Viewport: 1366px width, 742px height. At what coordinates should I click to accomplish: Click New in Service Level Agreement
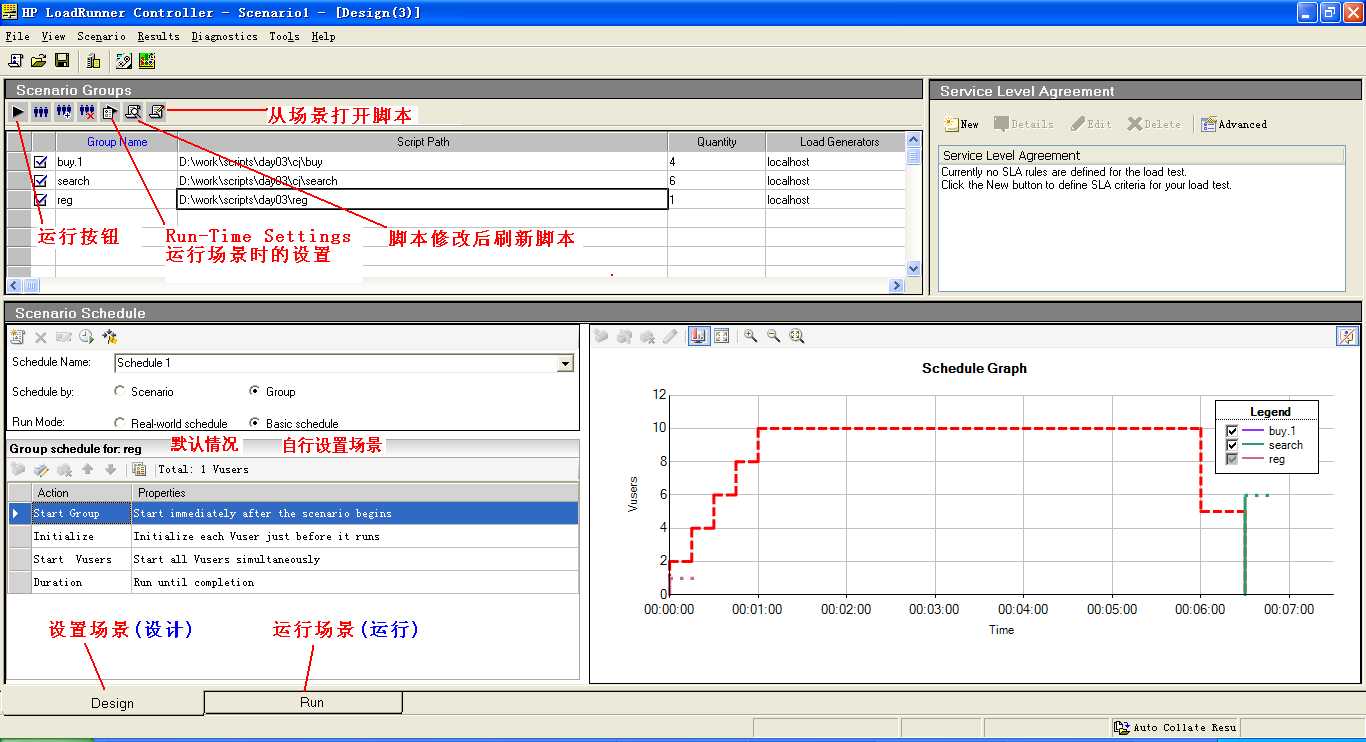click(x=961, y=124)
